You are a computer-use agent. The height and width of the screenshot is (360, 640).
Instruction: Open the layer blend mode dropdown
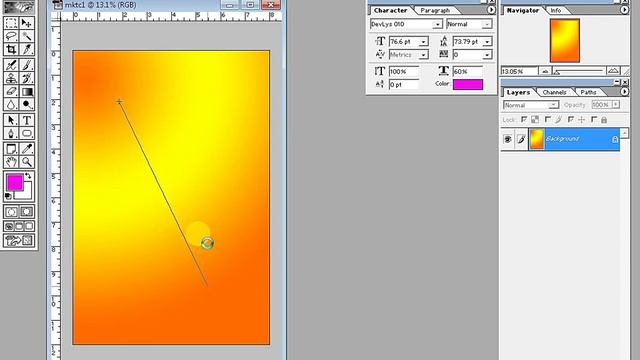coord(553,105)
